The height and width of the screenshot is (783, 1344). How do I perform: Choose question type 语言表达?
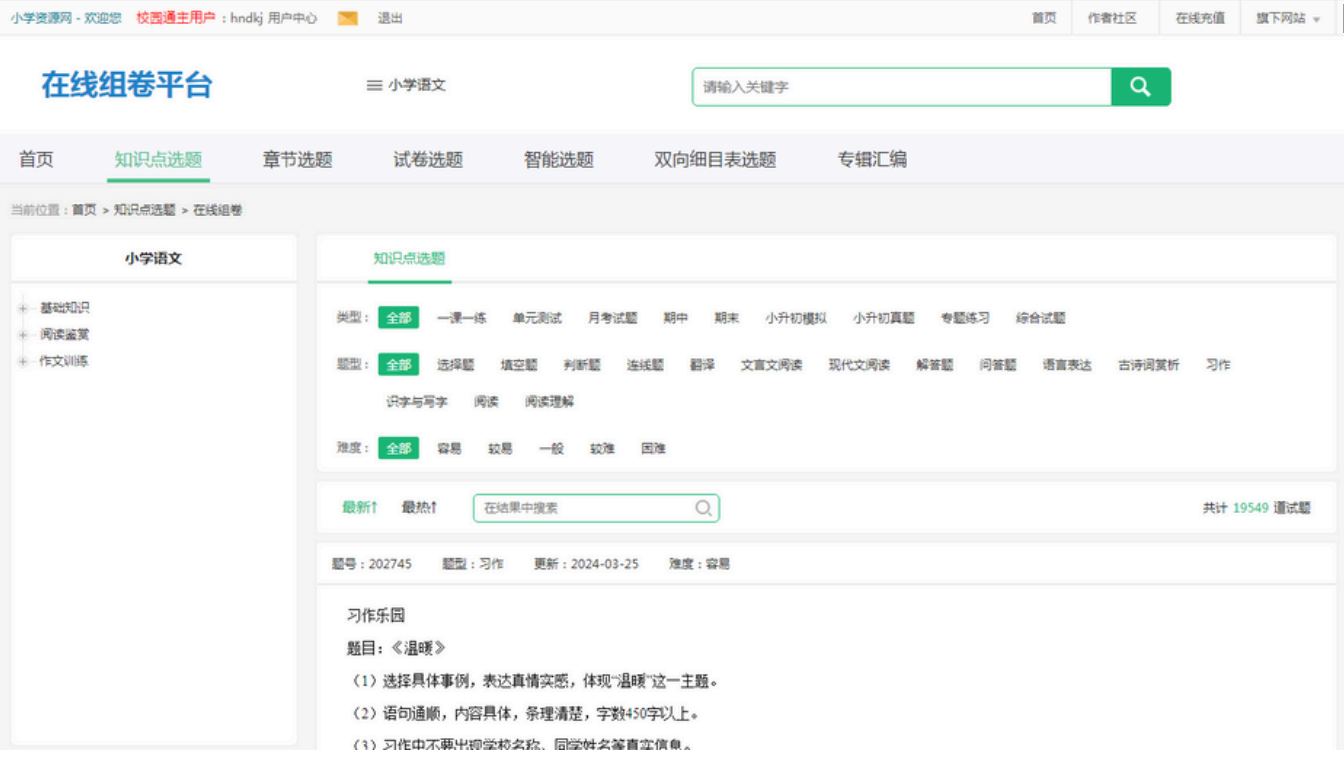[1067, 365]
